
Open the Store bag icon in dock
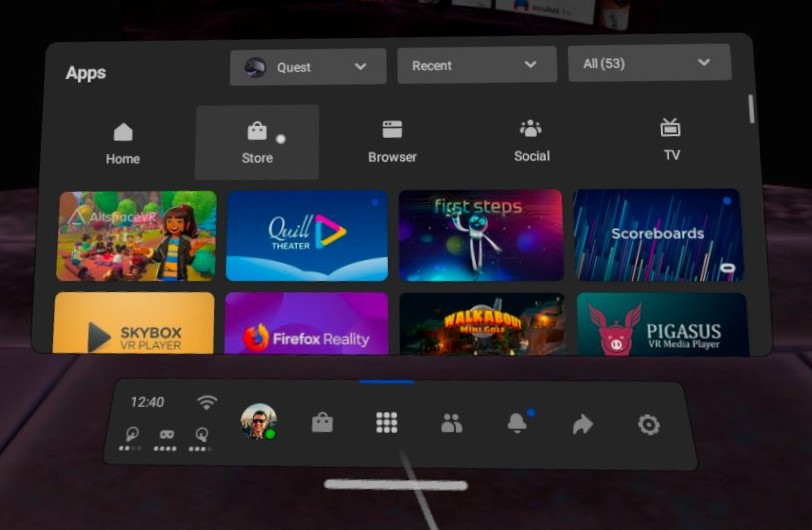point(322,423)
